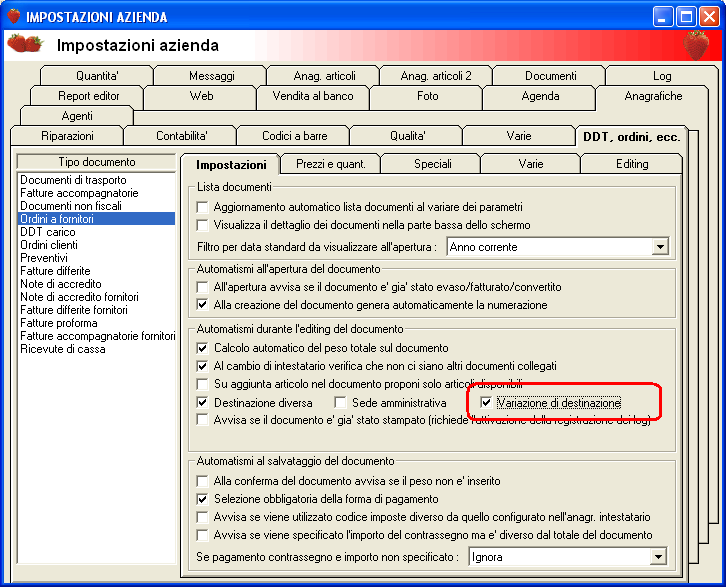Open the Anag. articoli 2 tab
Viewport: 726px width, 587px height.
pos(436,76)
